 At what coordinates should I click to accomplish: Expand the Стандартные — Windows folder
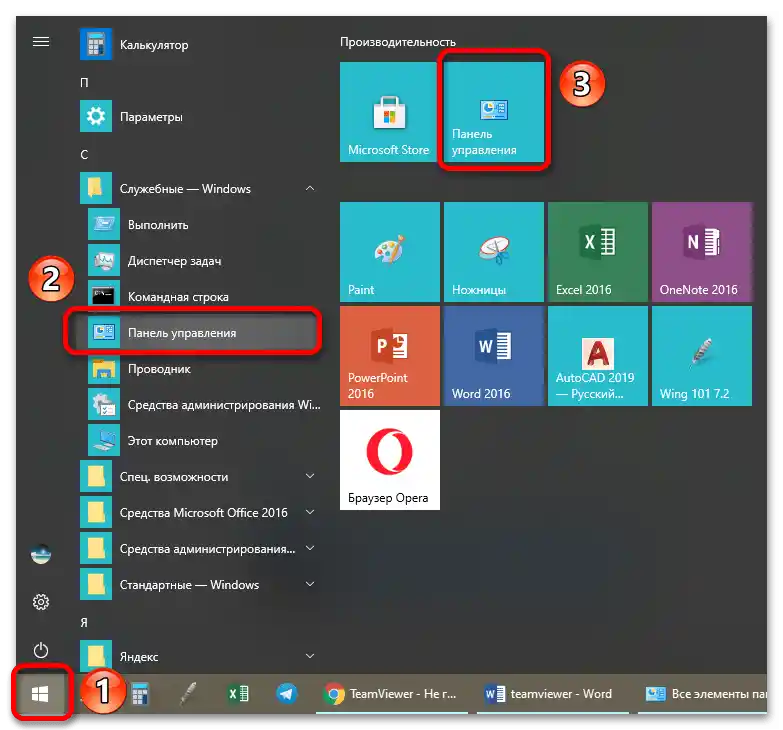(x=200, y=584)
